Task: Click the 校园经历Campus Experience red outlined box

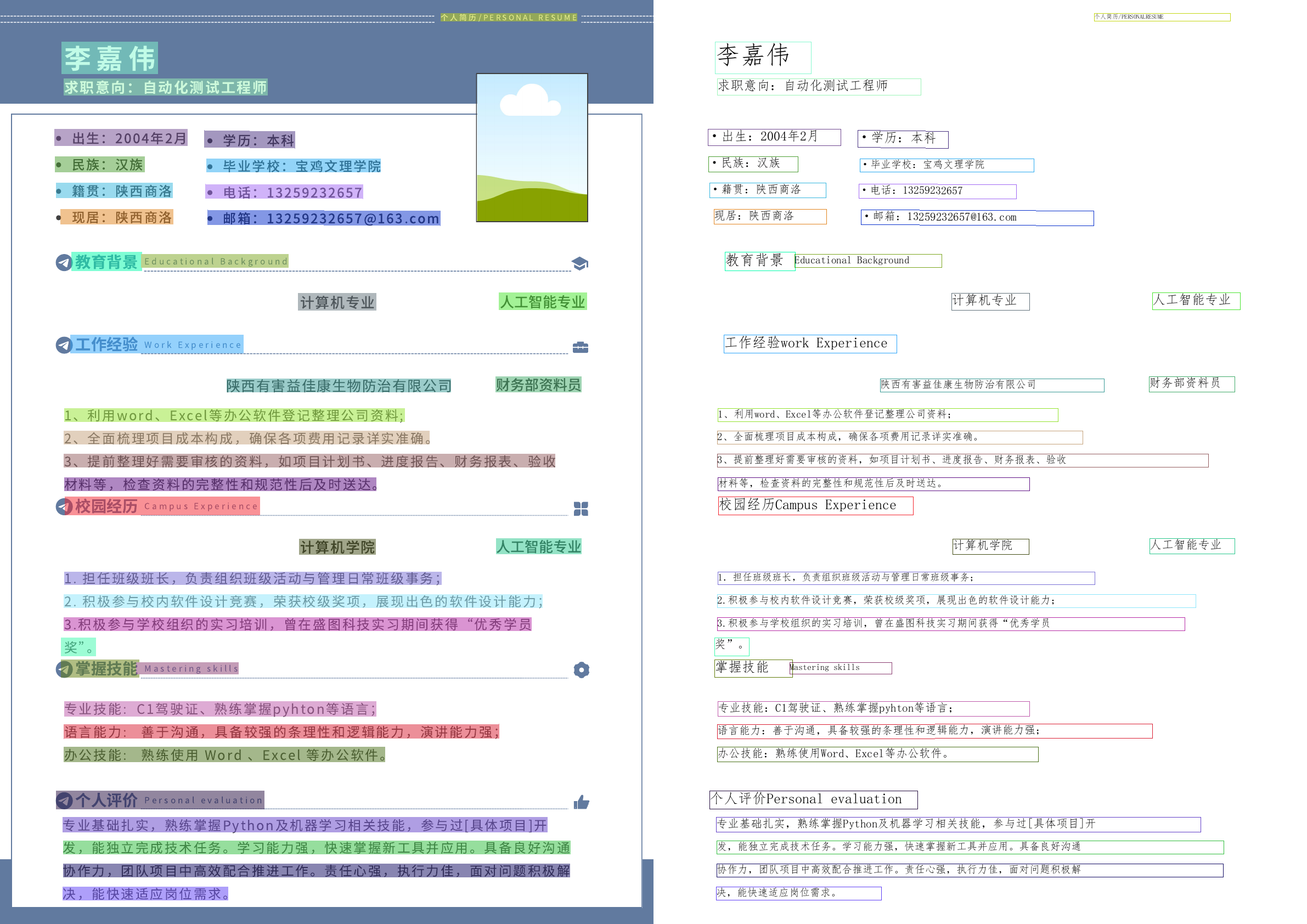Action: (x=815, y=505)
